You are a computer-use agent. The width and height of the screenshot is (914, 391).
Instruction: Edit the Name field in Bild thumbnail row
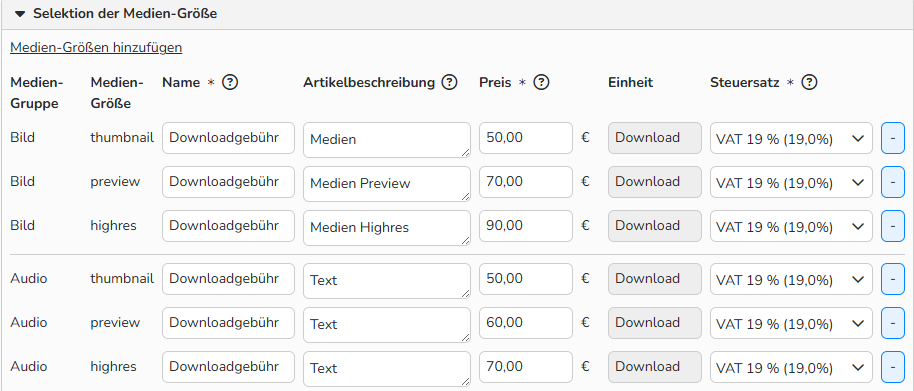(228, 138)
